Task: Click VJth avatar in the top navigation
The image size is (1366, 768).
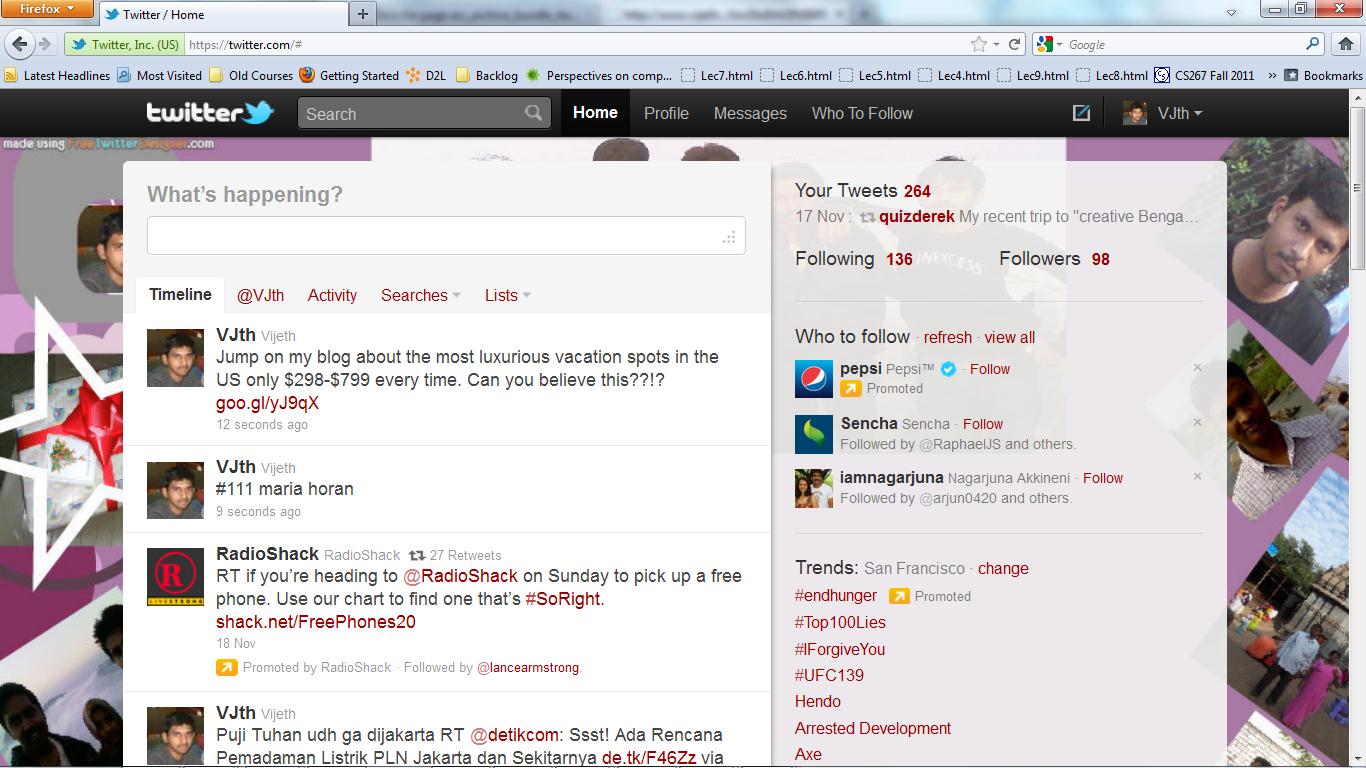Action: coord(1134,113)
